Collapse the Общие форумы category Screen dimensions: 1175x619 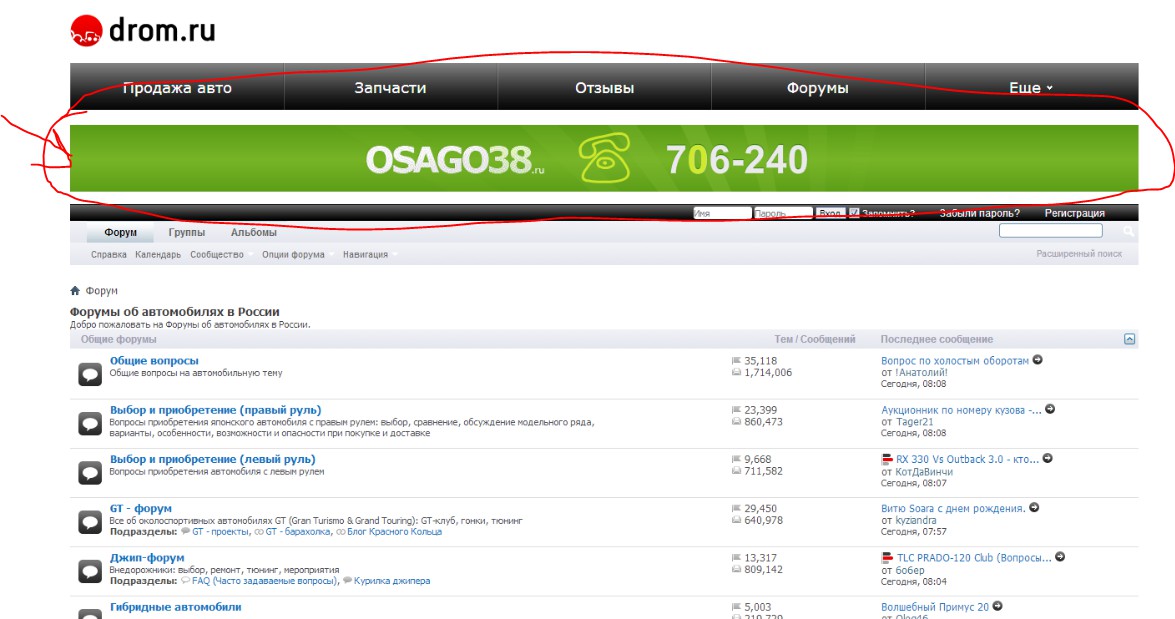(x=1129, y=339)
